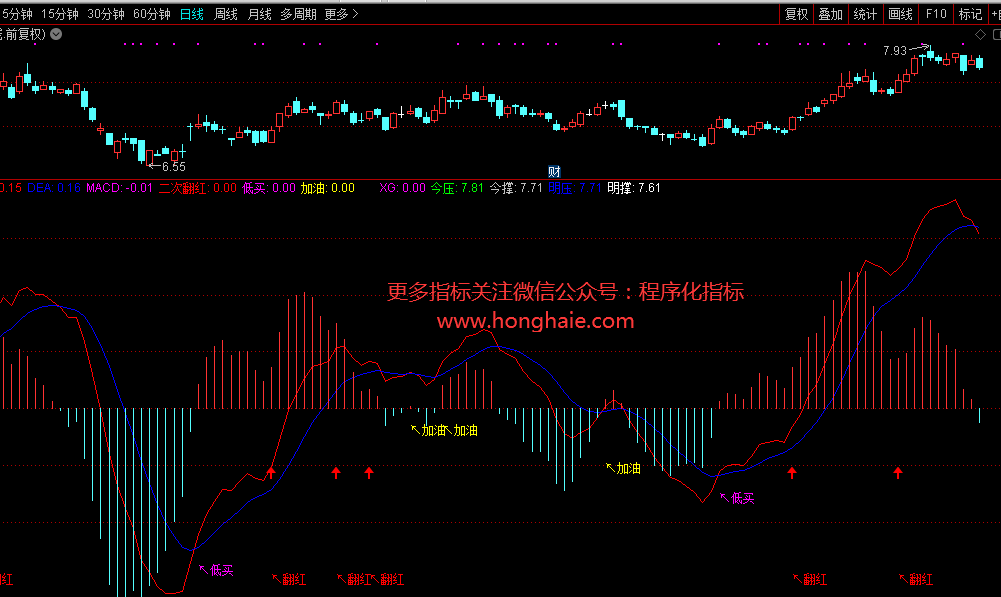Click the 叠加 overlay button

(x=830, y=14)
